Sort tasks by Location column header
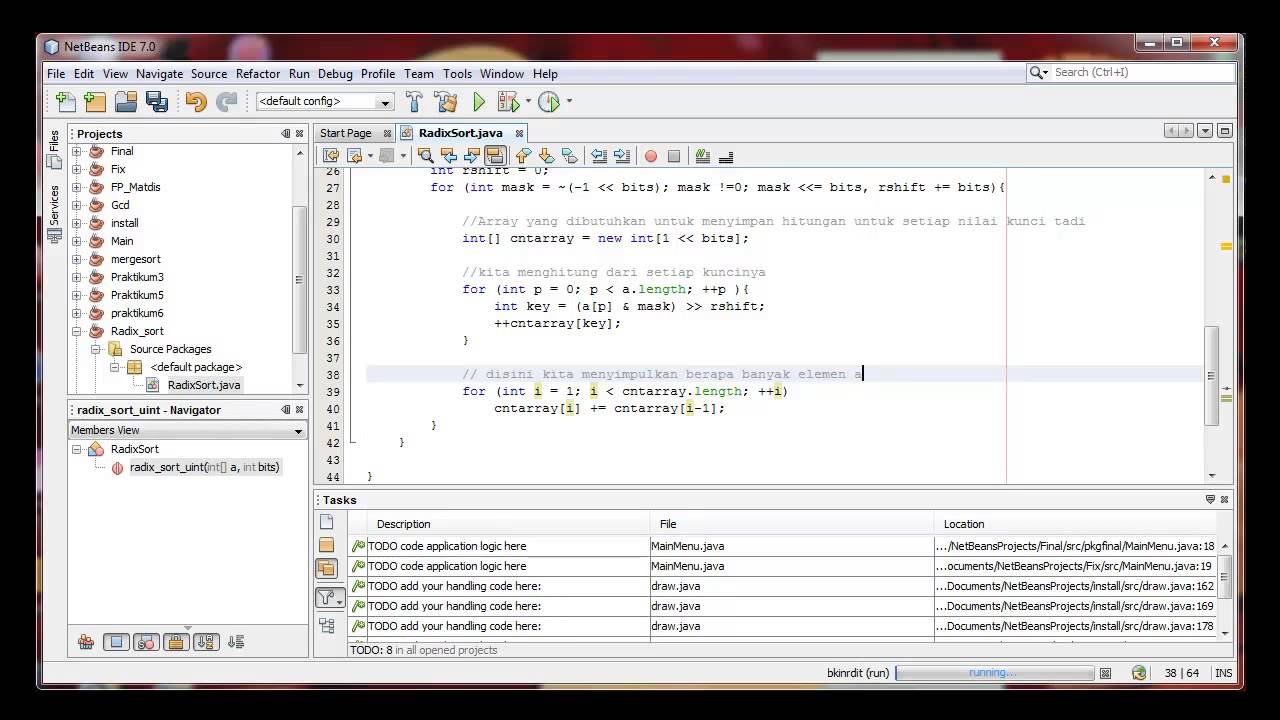 [x=1076, y=524]
